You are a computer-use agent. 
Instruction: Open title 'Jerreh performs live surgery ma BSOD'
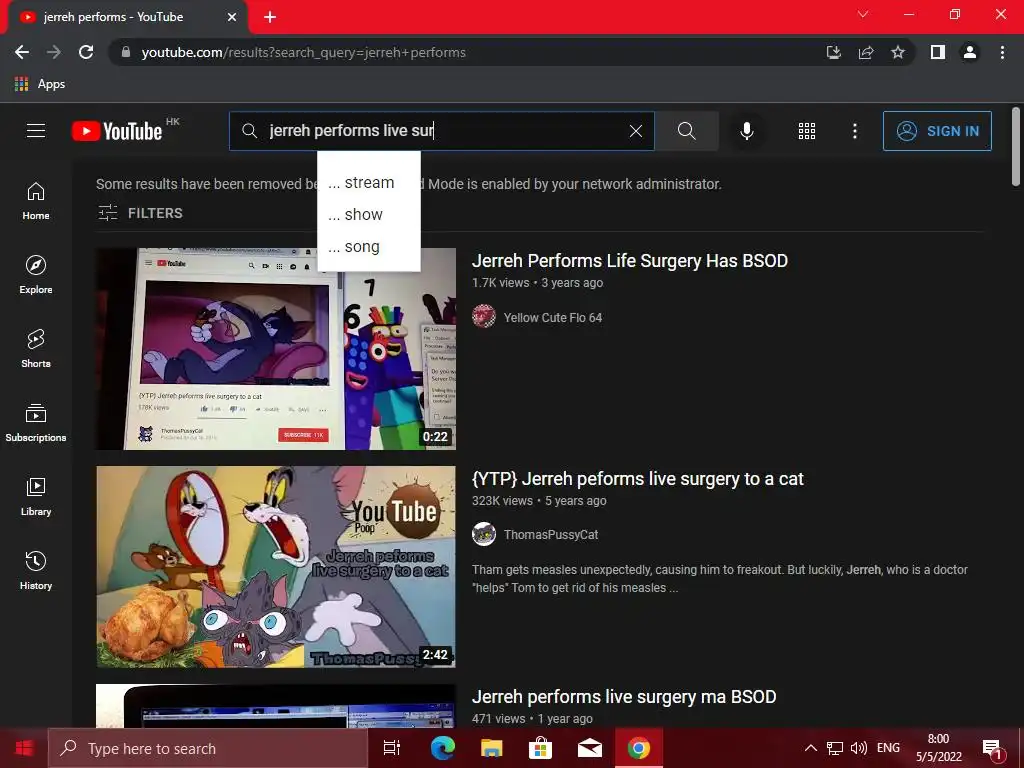coord(624,697)
